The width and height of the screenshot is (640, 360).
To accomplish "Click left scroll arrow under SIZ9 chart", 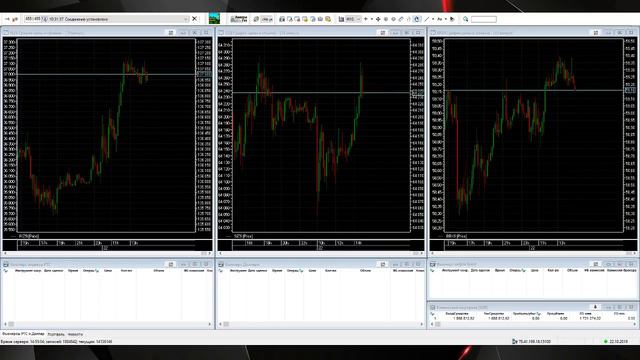I will pos(220,253).
